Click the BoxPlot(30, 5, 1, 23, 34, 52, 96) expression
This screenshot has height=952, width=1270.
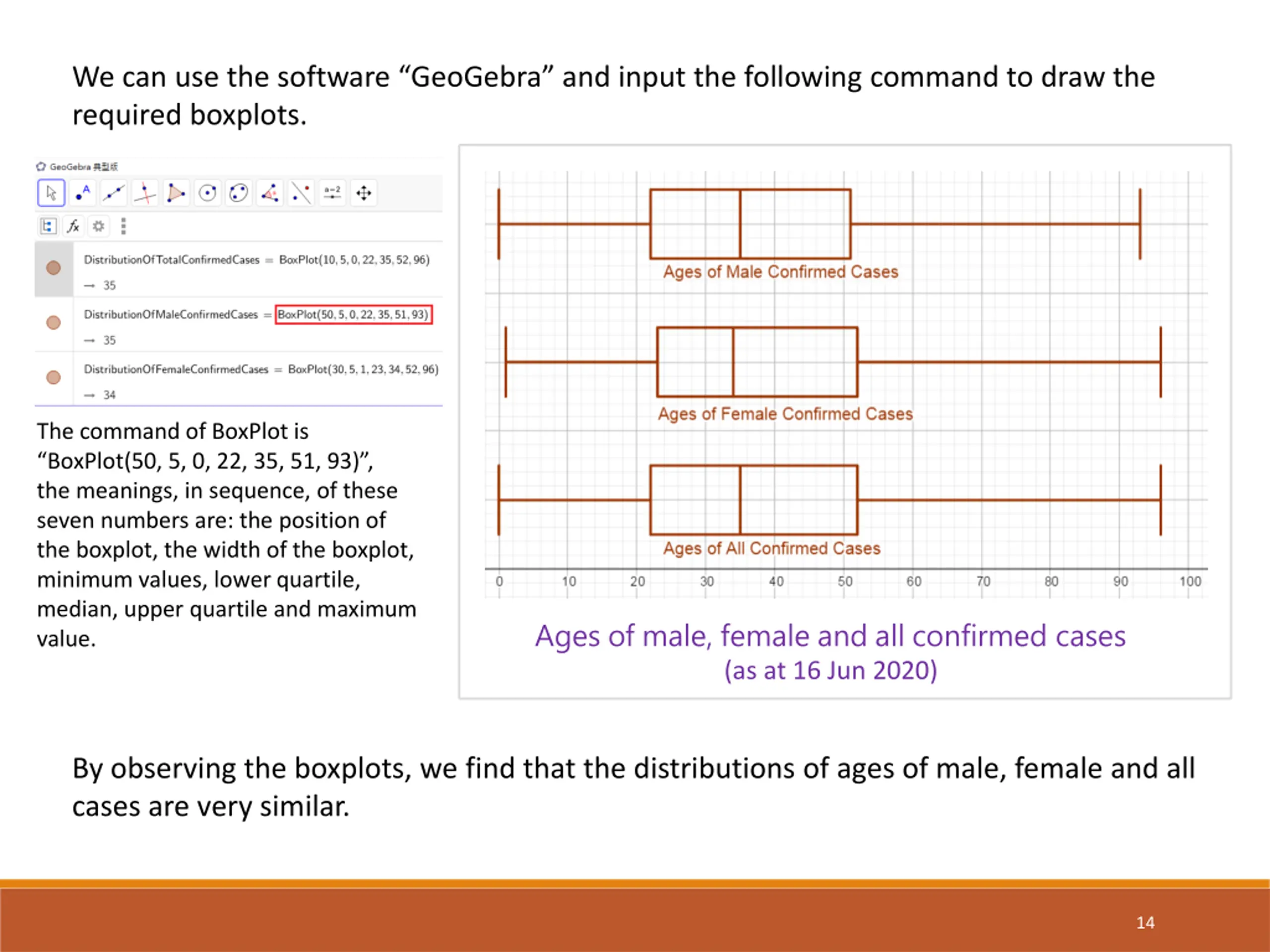coord(363,369)
